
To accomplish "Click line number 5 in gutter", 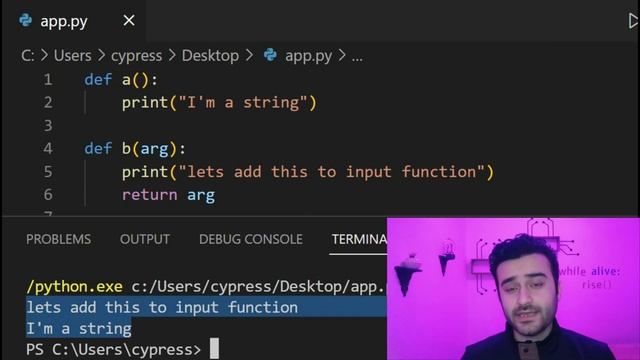I will point(48,172).
